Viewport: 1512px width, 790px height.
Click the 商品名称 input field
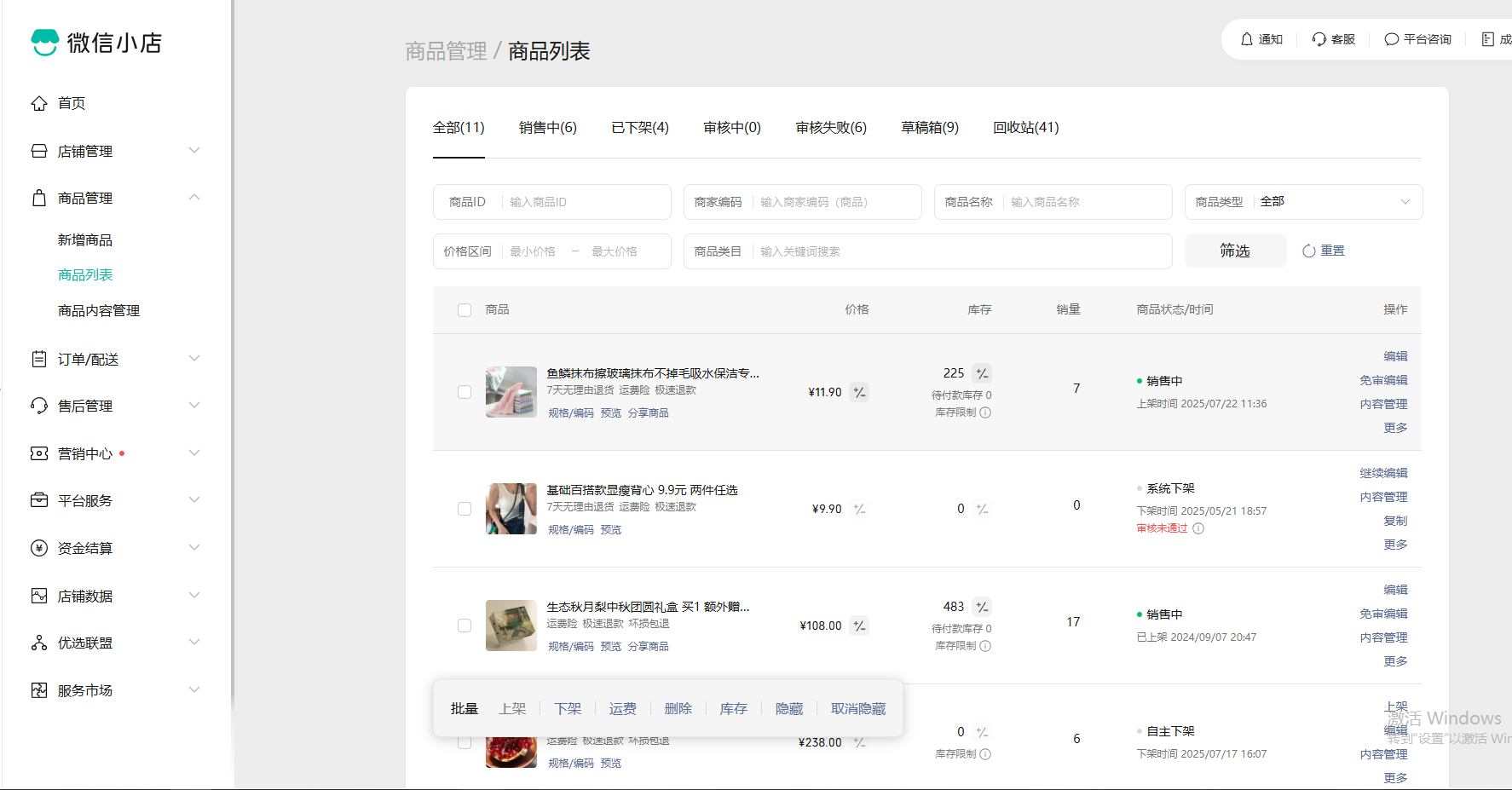[x=1086, y=202]
